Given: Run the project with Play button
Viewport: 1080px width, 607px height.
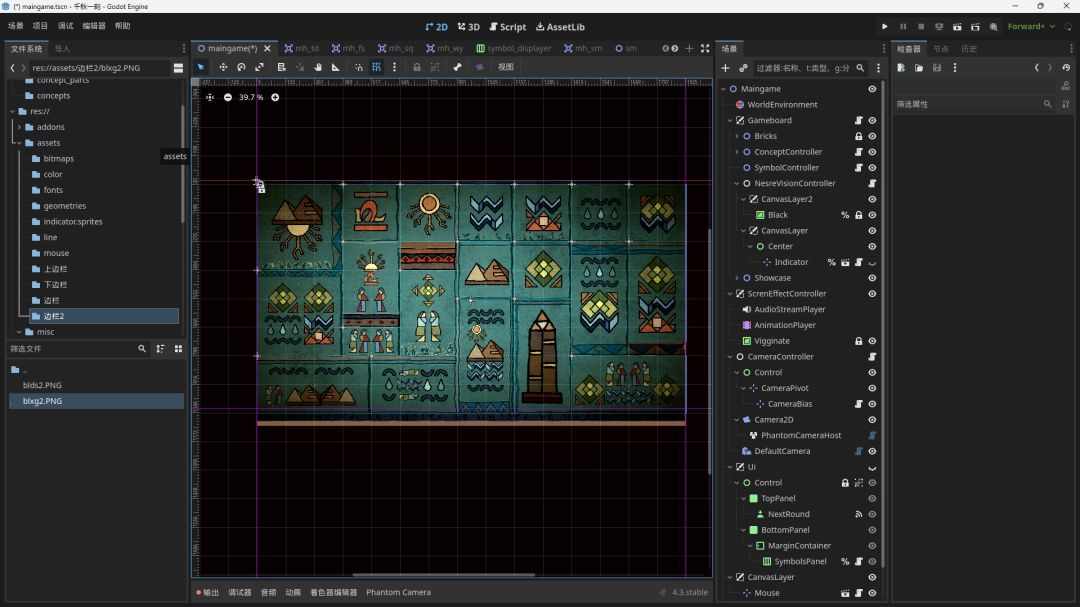Looking at the screenshot, I should pyautogui.click(x=884, y=27).
